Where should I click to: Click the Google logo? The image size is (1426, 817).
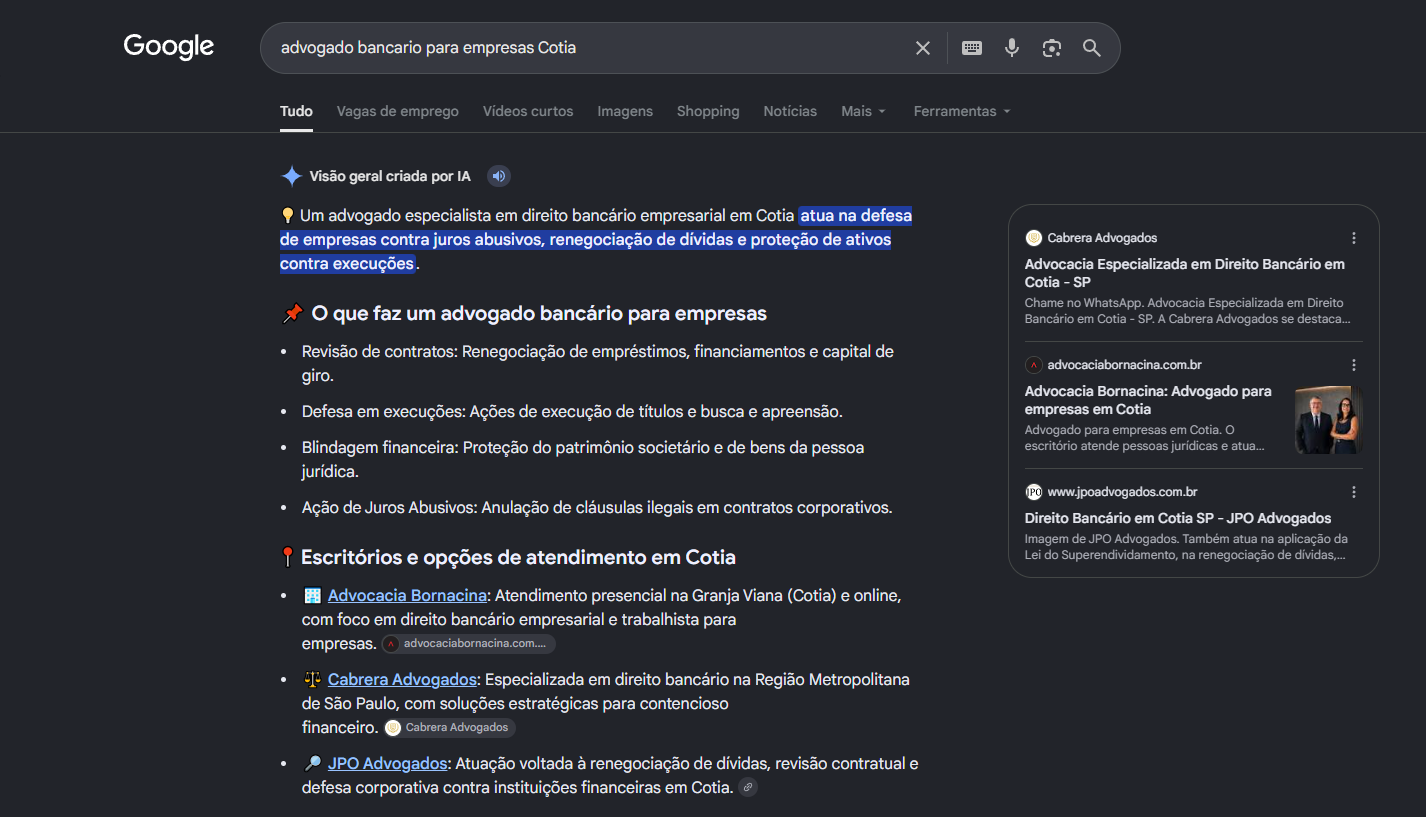[x=168, y=47]
